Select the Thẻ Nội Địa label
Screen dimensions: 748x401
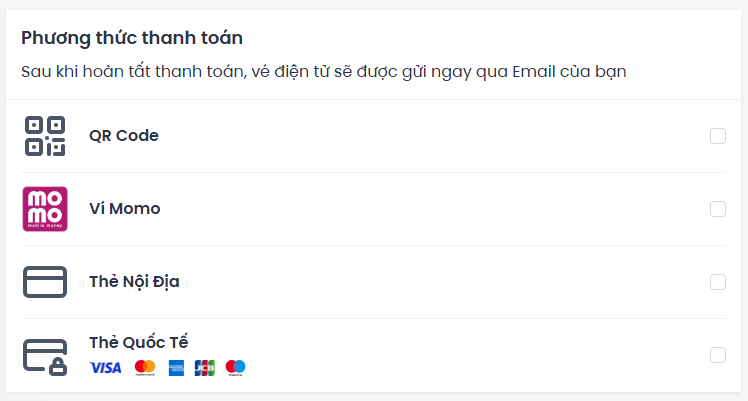pos(134,281)
